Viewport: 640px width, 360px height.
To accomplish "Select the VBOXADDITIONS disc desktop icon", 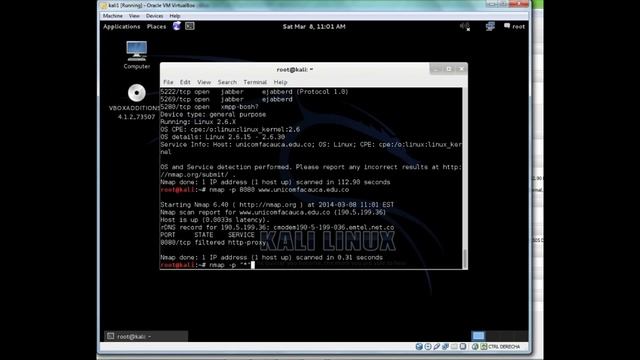I will (136, 102).
